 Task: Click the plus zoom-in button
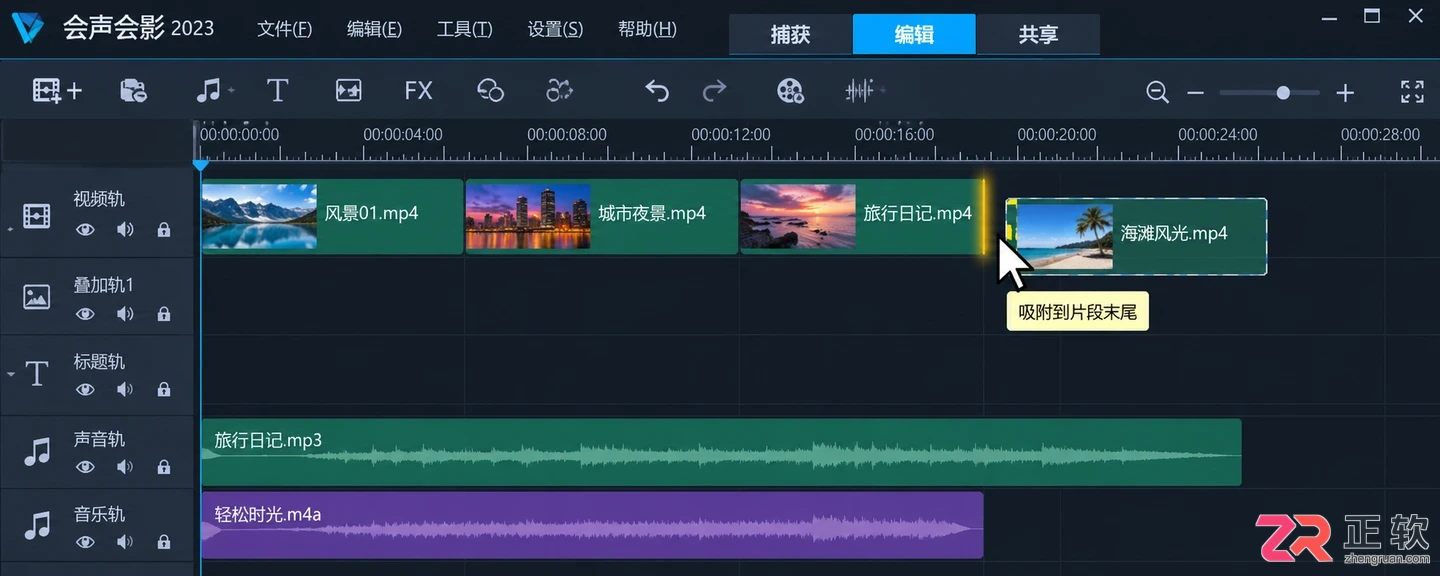tap(1345, 93)
